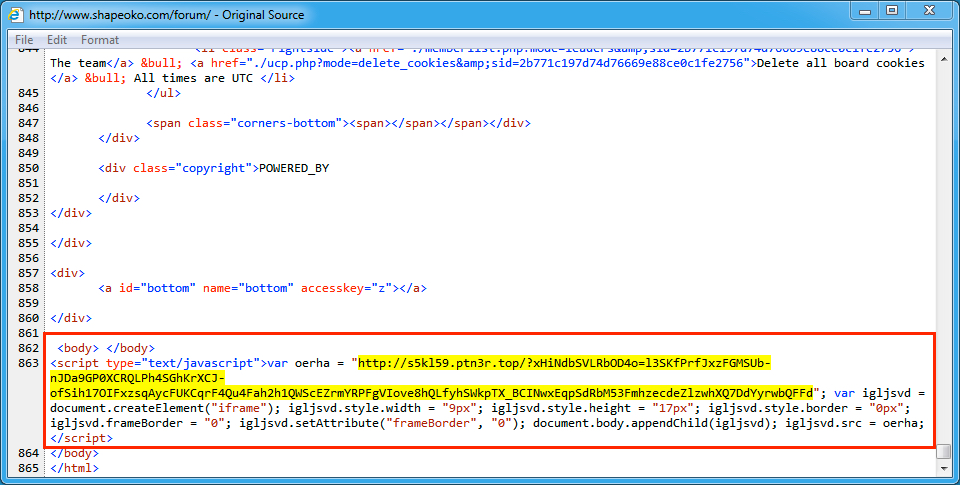Viewport: 960px width, 485px height.
Task: Open the Format menu
Action: (100, 40)
